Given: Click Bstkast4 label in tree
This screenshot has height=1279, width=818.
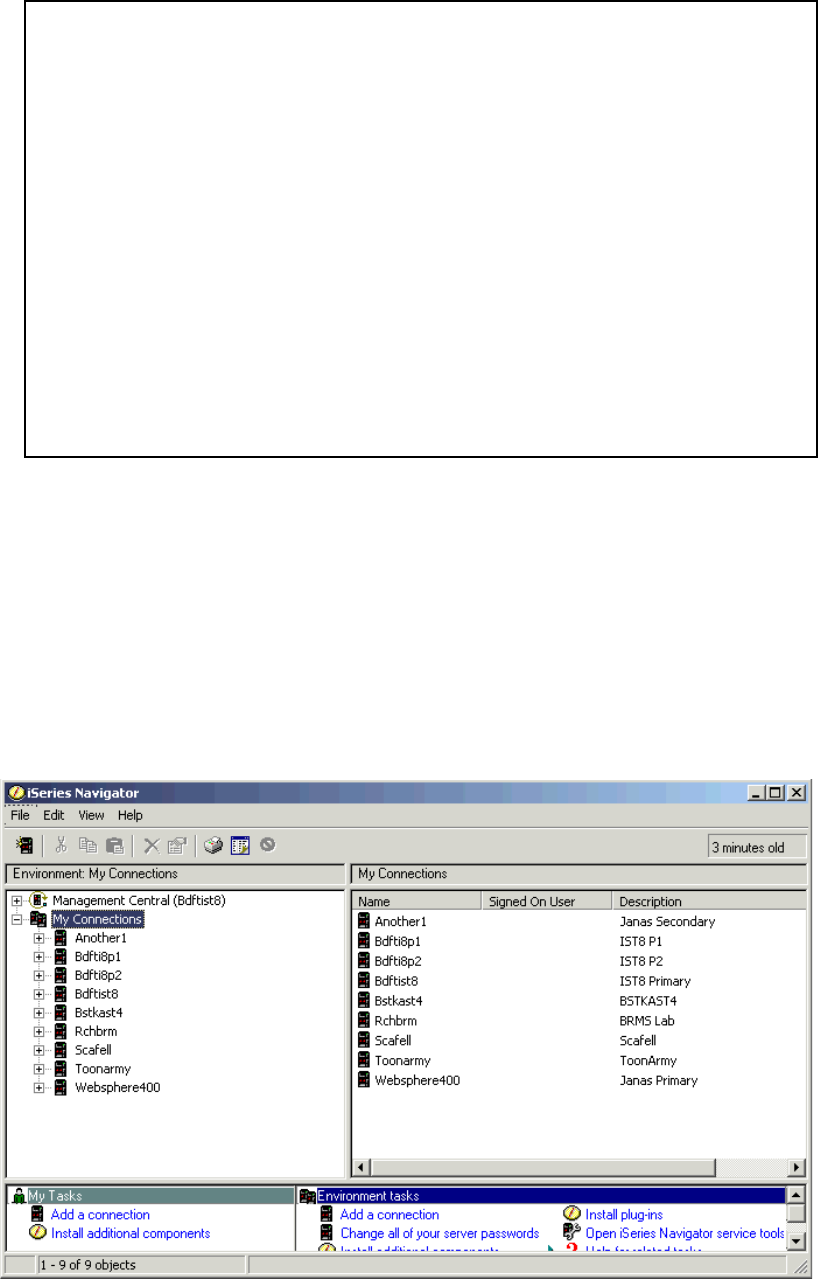Looking at the screenshot, I should [98, 1013].
